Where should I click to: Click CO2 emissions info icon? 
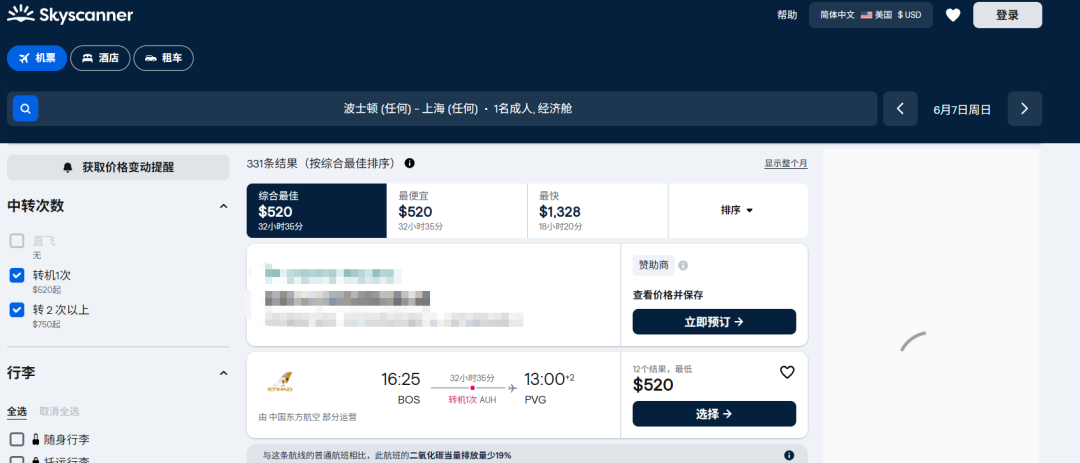click(789, 455)
